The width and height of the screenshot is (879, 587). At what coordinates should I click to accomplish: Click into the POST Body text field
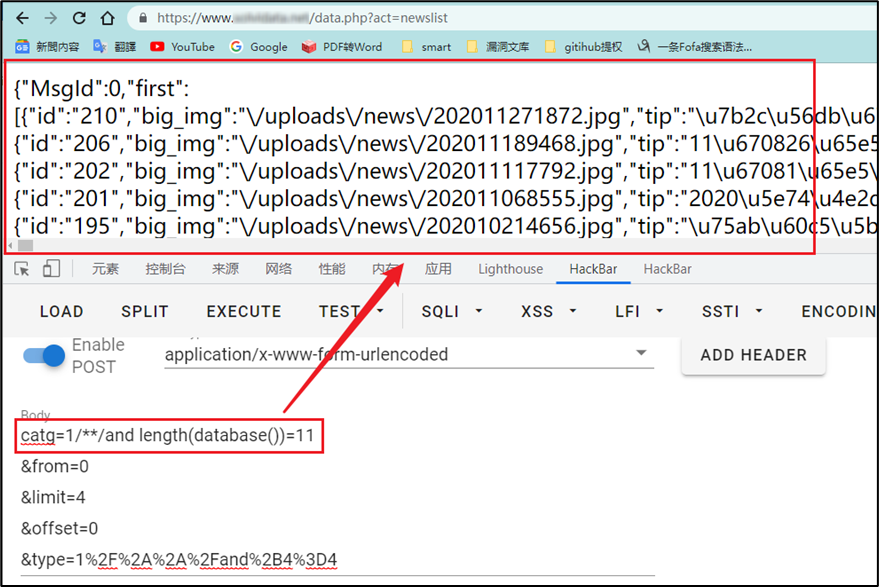coord(337,497)
